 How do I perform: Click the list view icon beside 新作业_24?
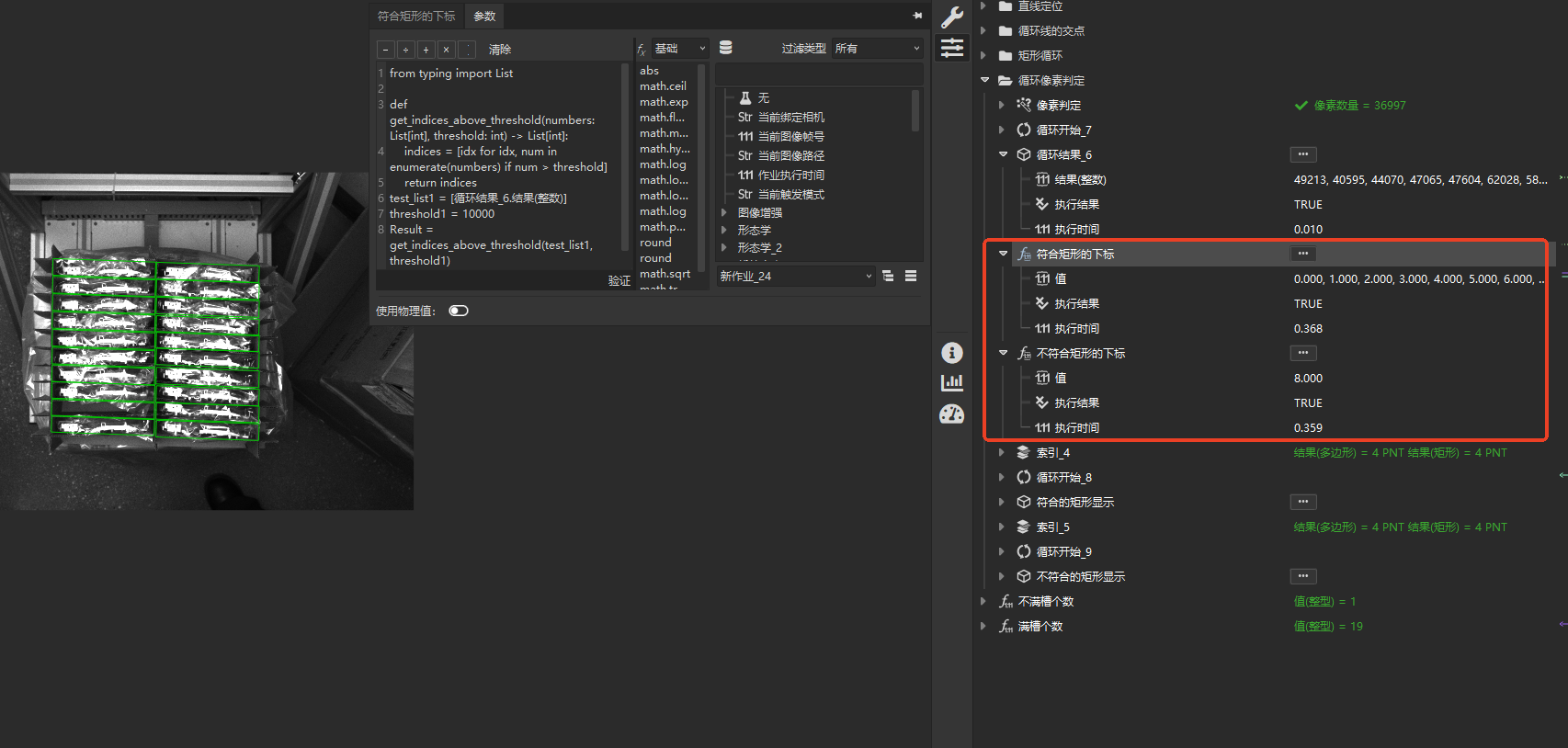click(911, 276)
